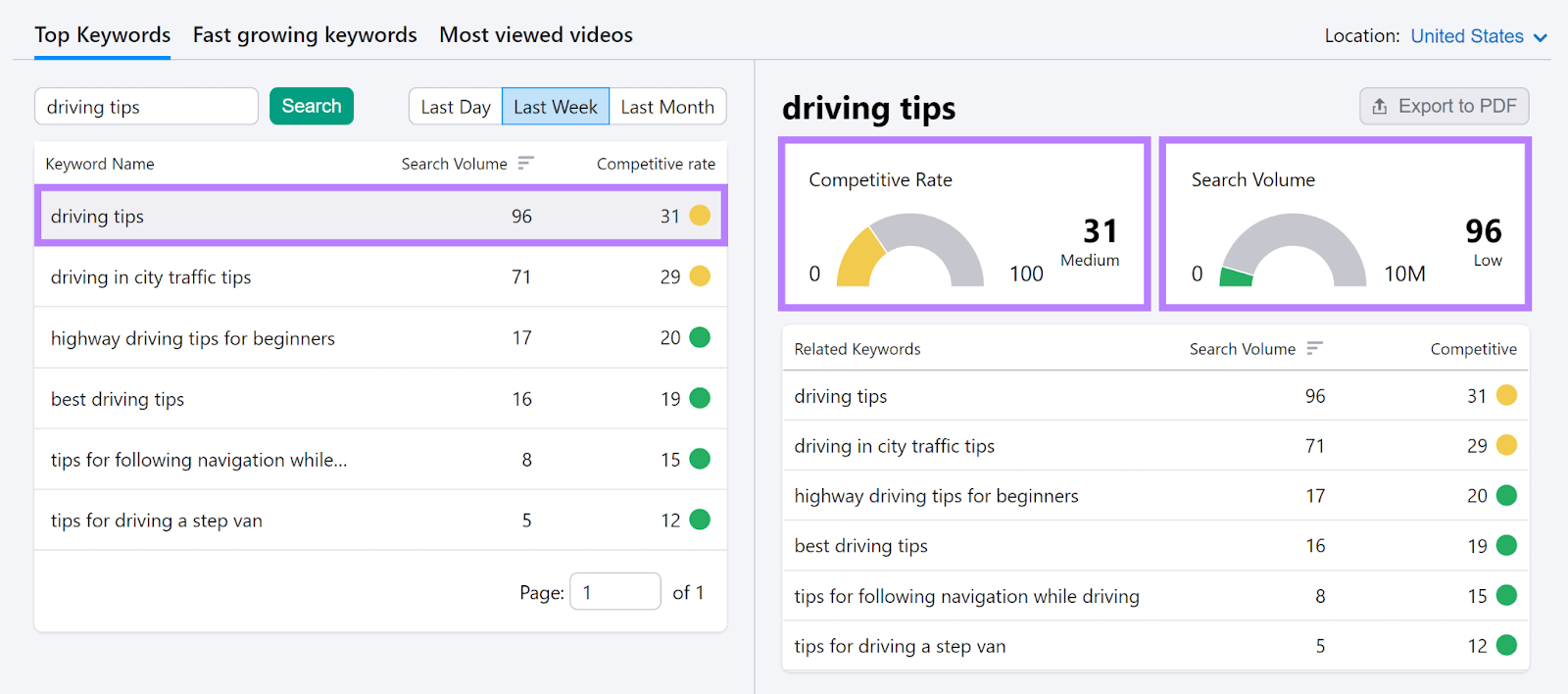Click green dot beside 20 in Related Keywords

(x=1507, y=495)
